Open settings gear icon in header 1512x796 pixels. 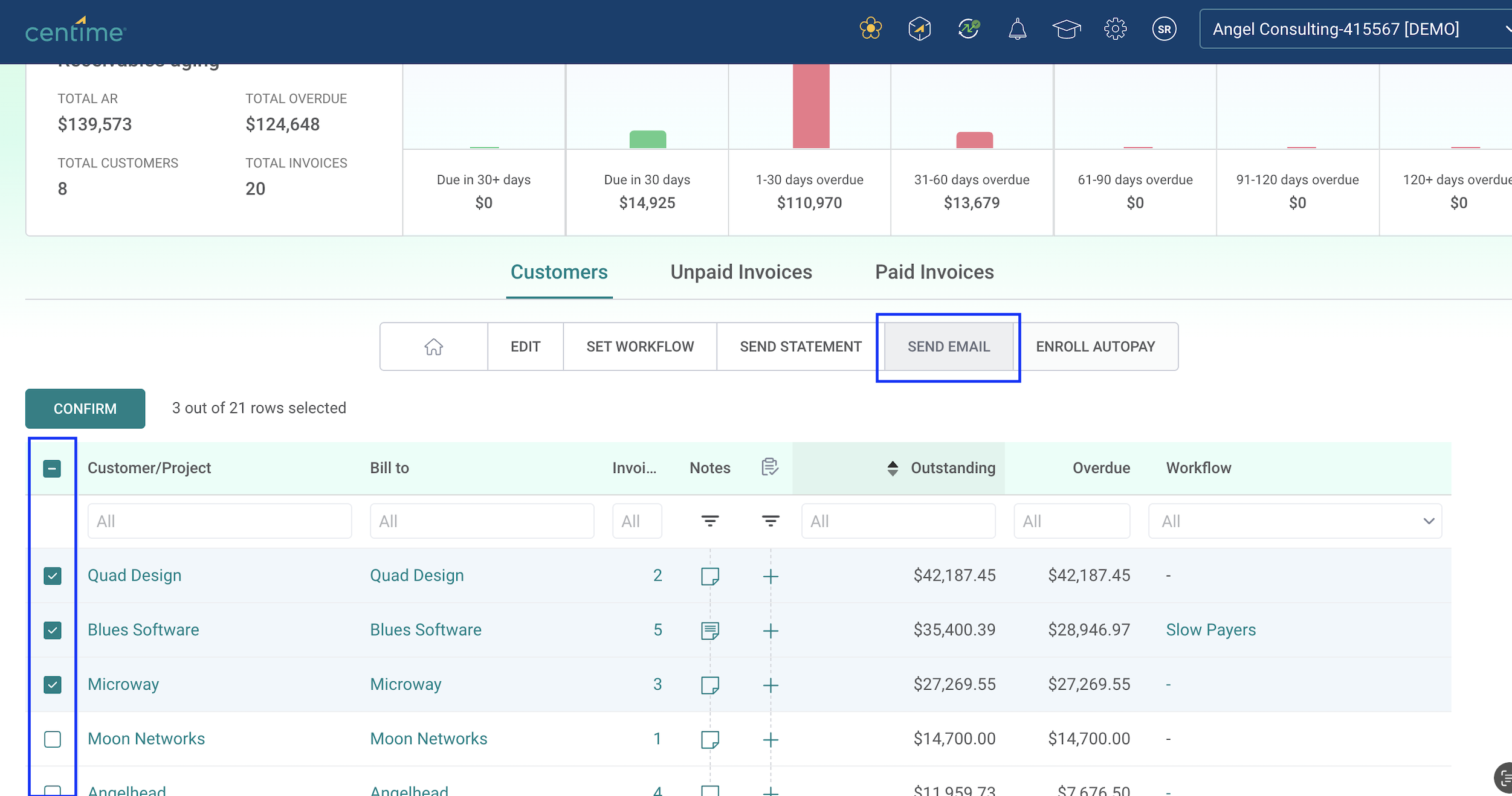(x=1115, y=29)
